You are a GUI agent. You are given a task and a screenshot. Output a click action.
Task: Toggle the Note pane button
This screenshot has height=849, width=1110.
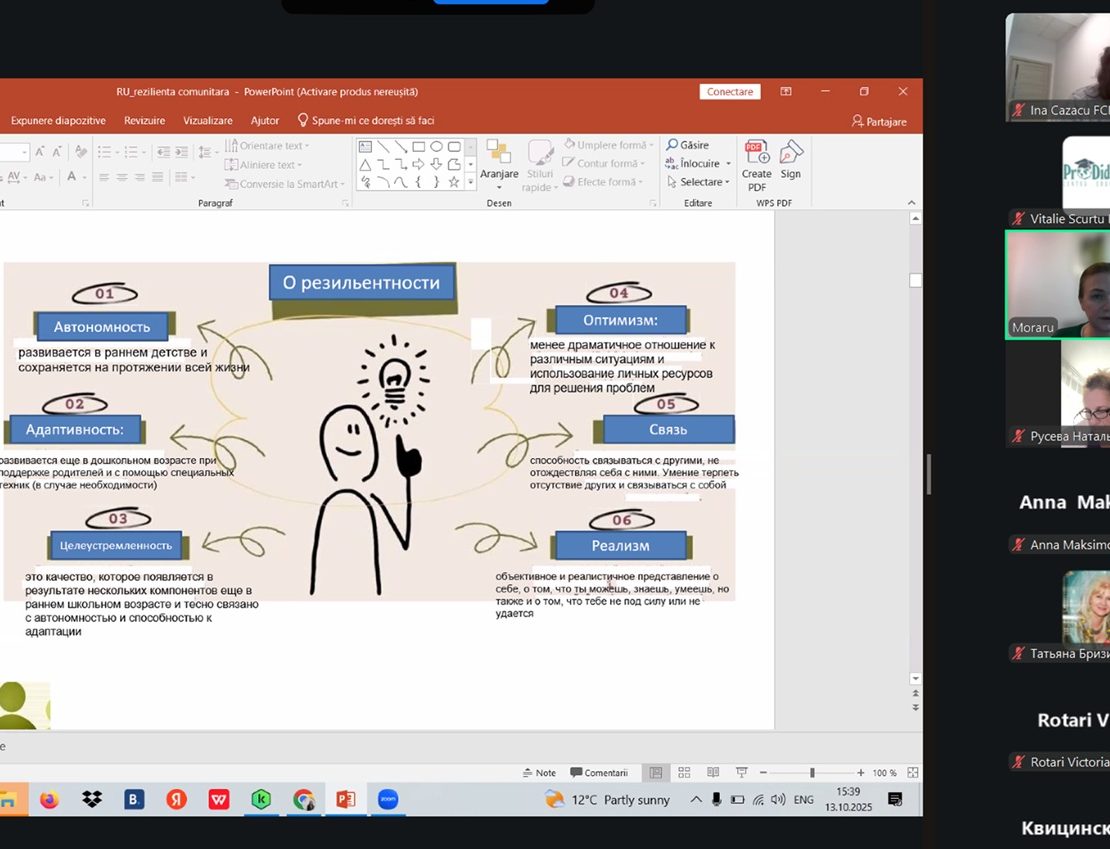pos(539,773)
